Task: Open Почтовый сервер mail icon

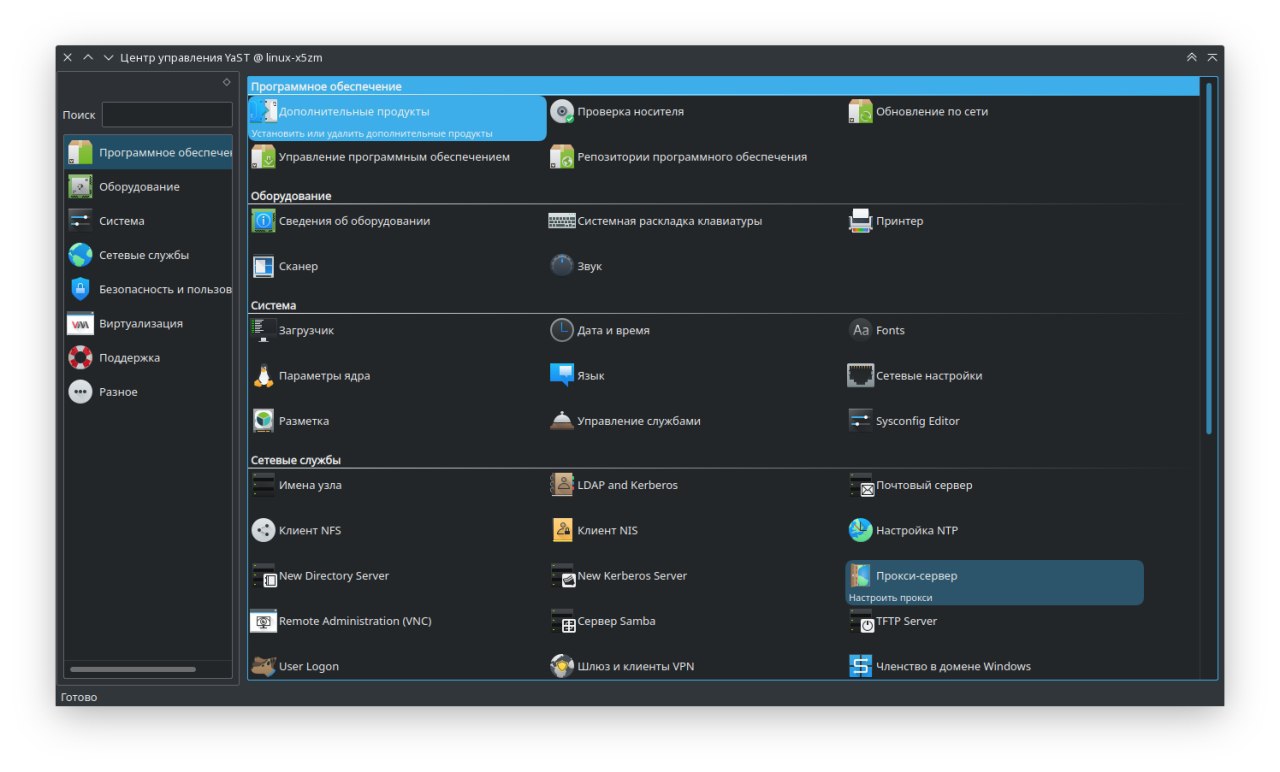Action: pyautogui.click(x=860, y=485)
